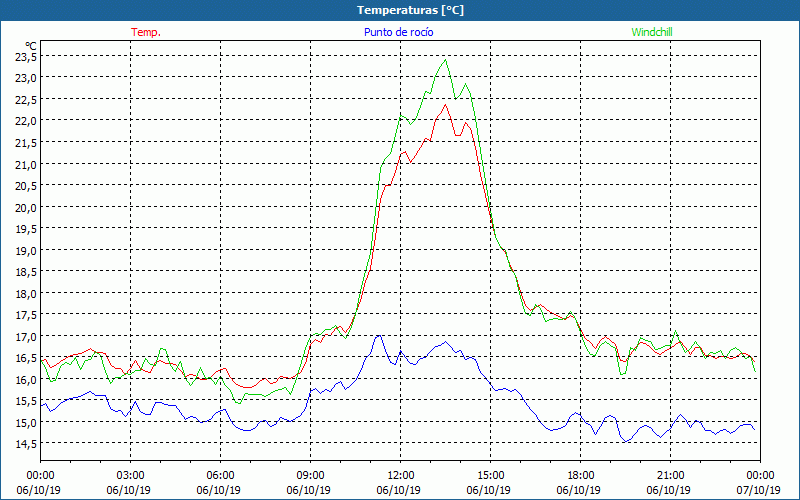The image size is (800, 500).
Task: Click the "15,0" y-axis value
Action: click(26, 422)
